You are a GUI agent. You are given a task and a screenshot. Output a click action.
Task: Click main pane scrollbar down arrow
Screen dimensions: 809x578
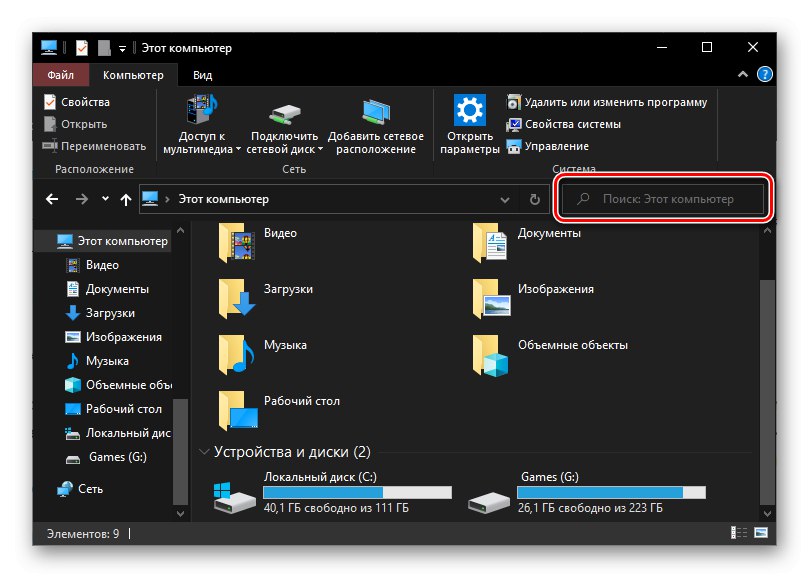click(767, 513)
